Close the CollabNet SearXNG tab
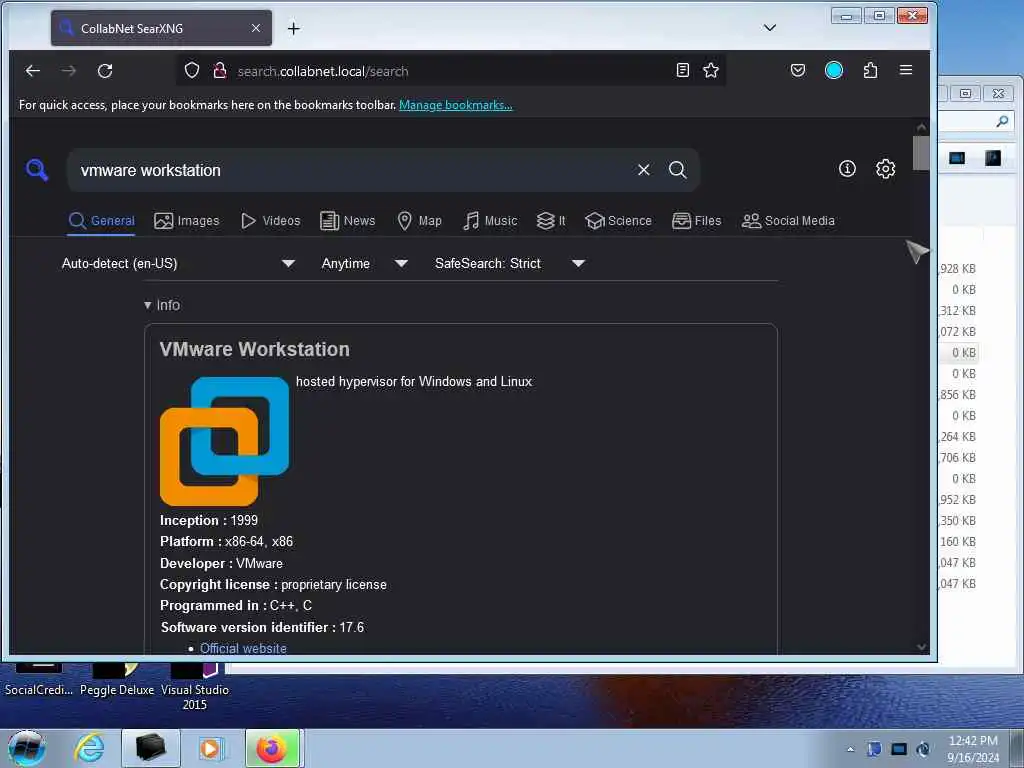Screen dimensions: 1024x768 click(x=256, y=28)
